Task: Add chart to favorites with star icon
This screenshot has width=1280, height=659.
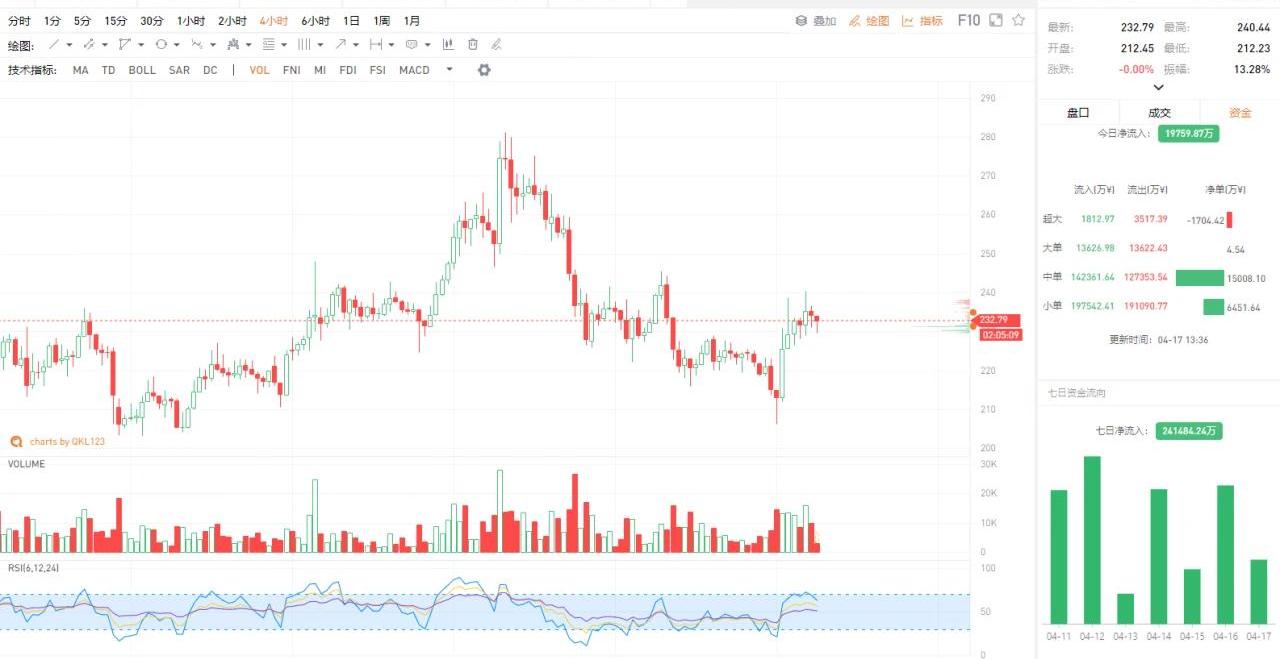Action: click(1018, 20)
